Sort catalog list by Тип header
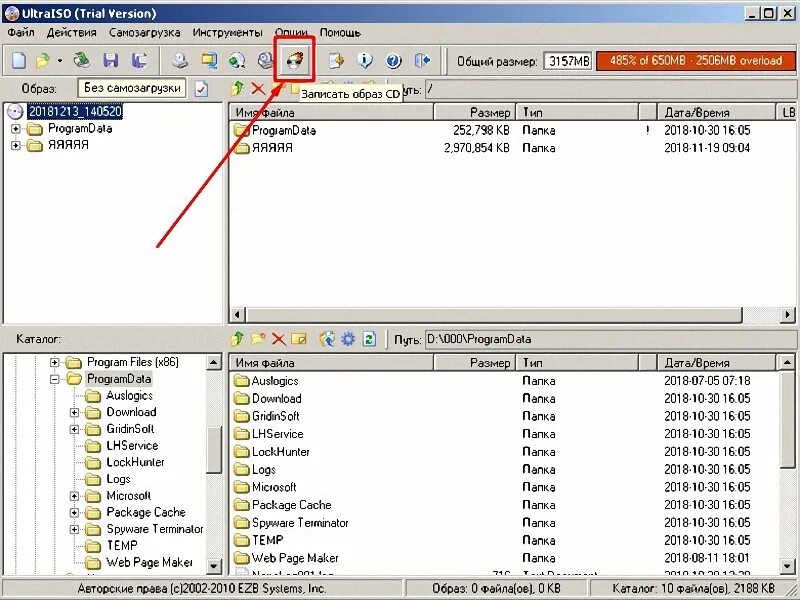Viewport: 800px width, 600px height. click(x=577, y=363)
